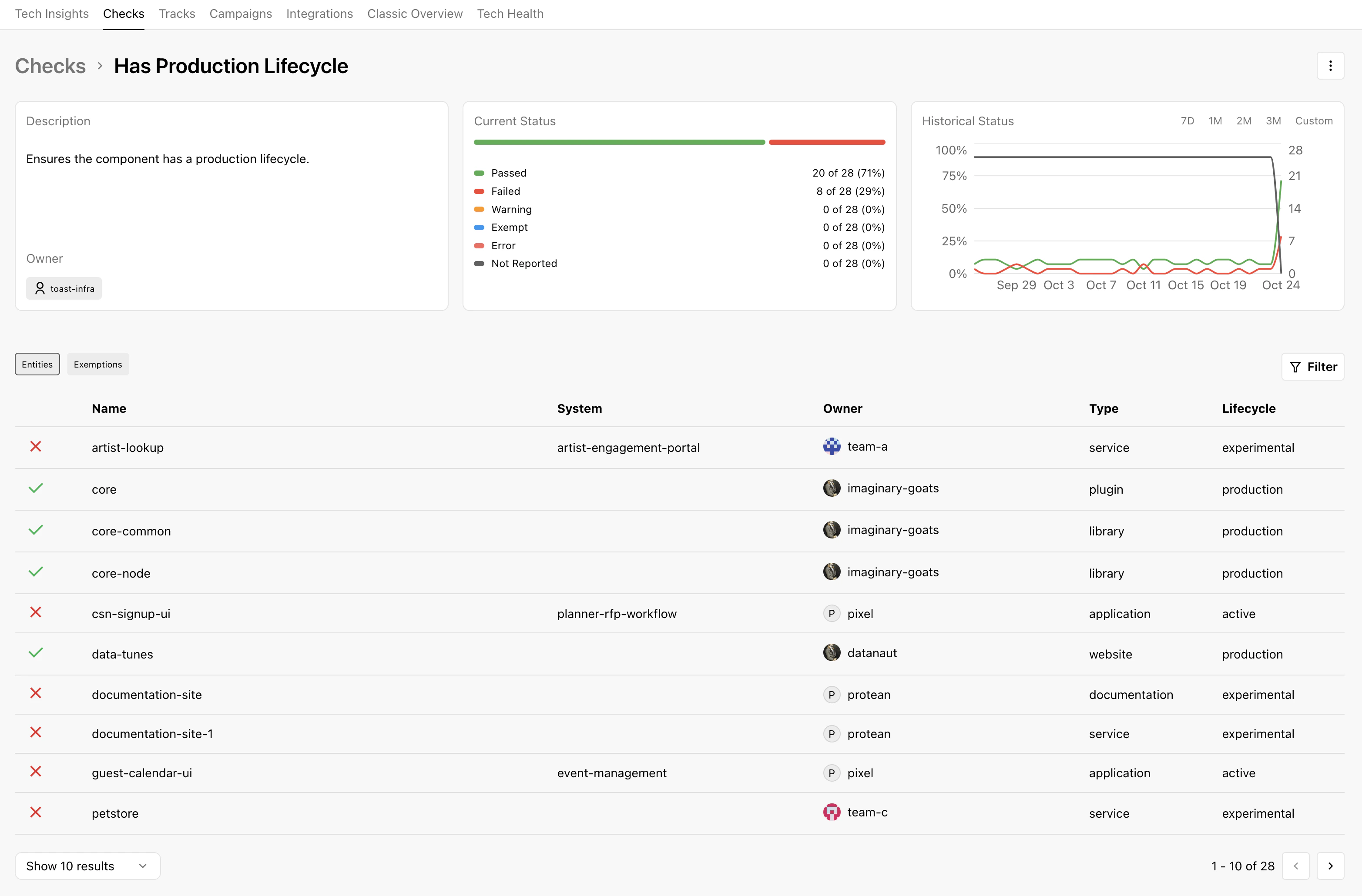Image resolution: width=1362 pixels, height=896 pixels.
Task: Click the failed X icon for petstore
Action: (x=36, y=812)
